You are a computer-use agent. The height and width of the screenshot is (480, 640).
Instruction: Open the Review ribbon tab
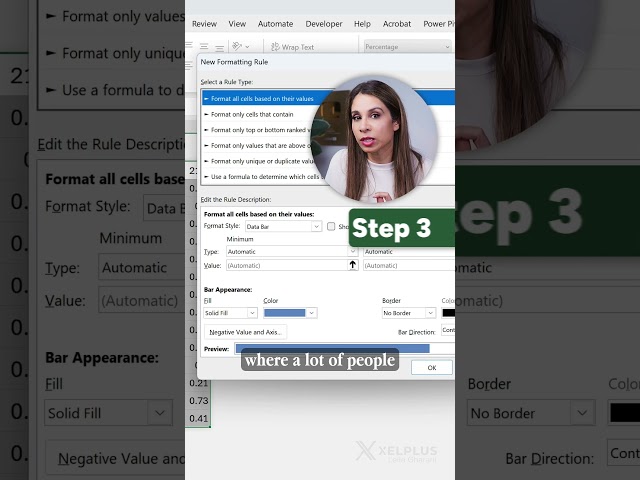pyautogui.click(x=204, y=24)
